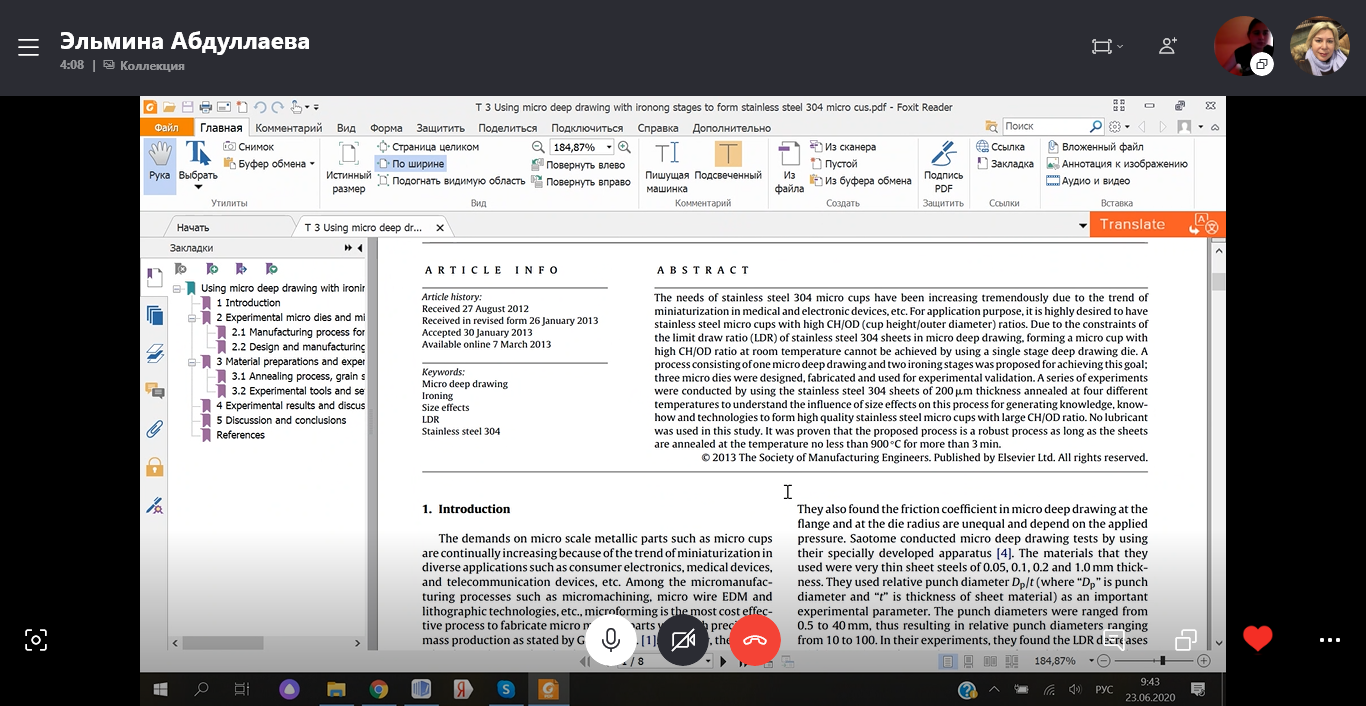
Task: Toggle the microphone in call controls
Action: click(610, 640)
